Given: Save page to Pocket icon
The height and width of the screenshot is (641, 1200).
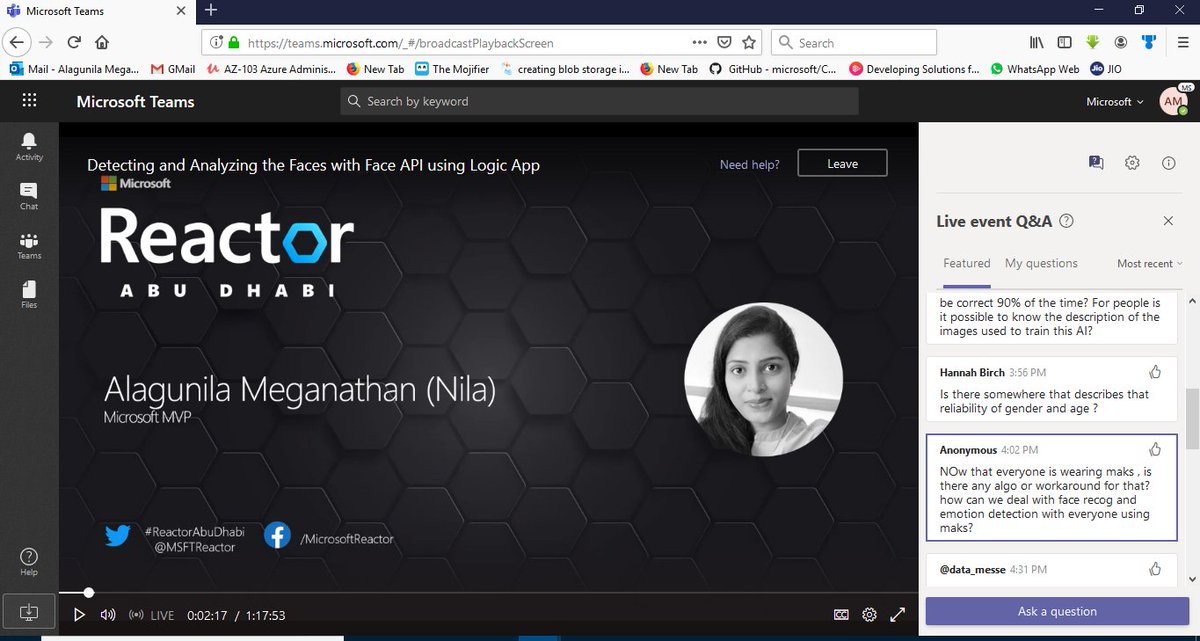Looking at the screenshot, I should [x=726, y=43].
